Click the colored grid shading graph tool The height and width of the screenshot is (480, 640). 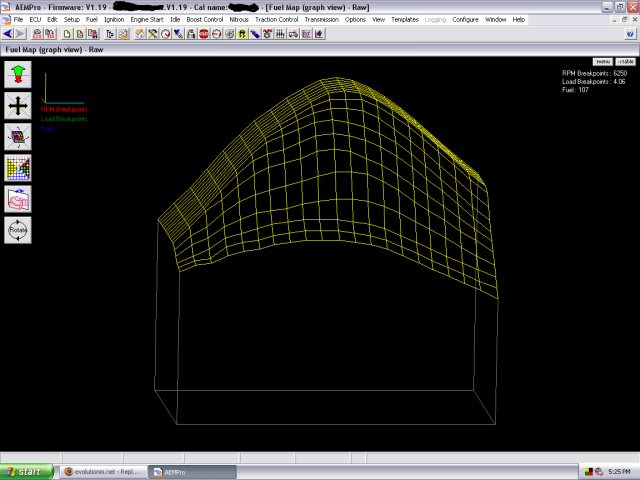click(18, 168)
